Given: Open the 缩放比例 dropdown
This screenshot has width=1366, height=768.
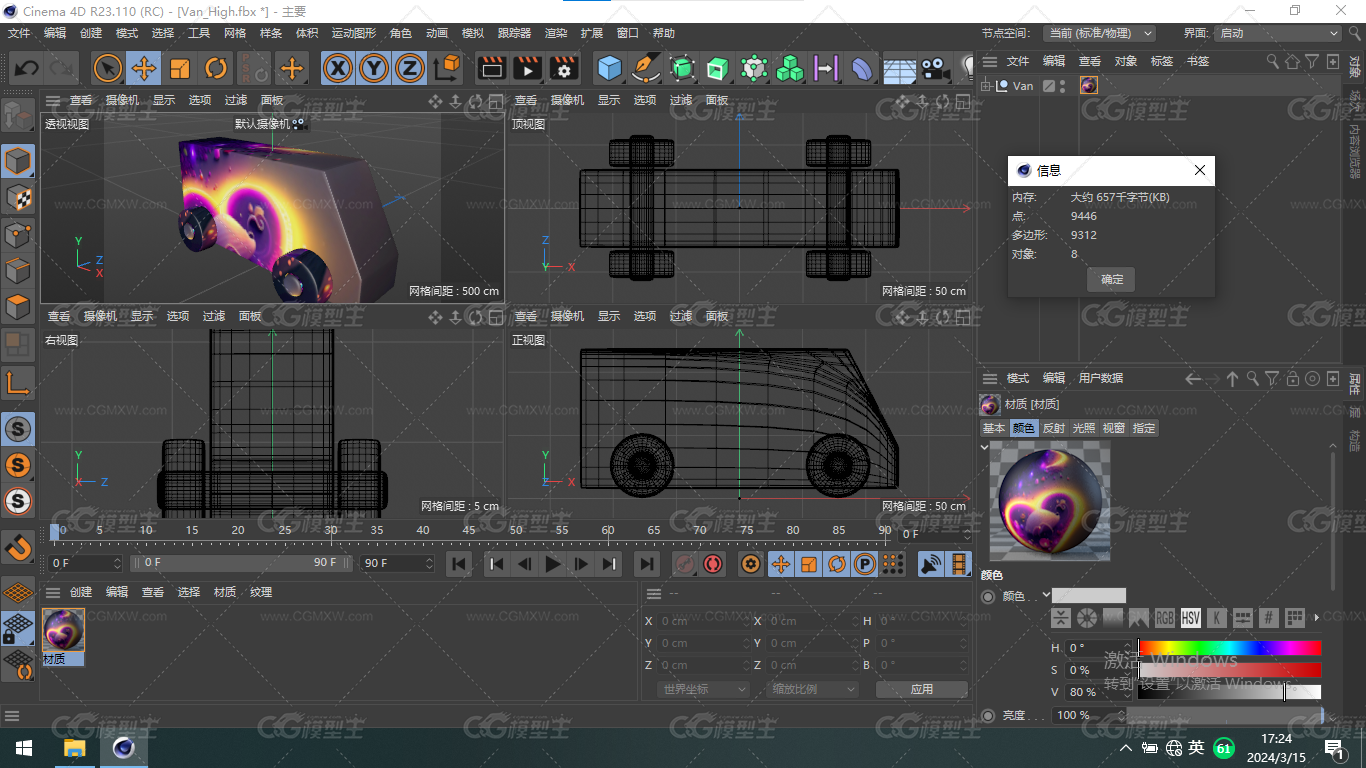Looking at the screenshot, I should click(814, 689).
